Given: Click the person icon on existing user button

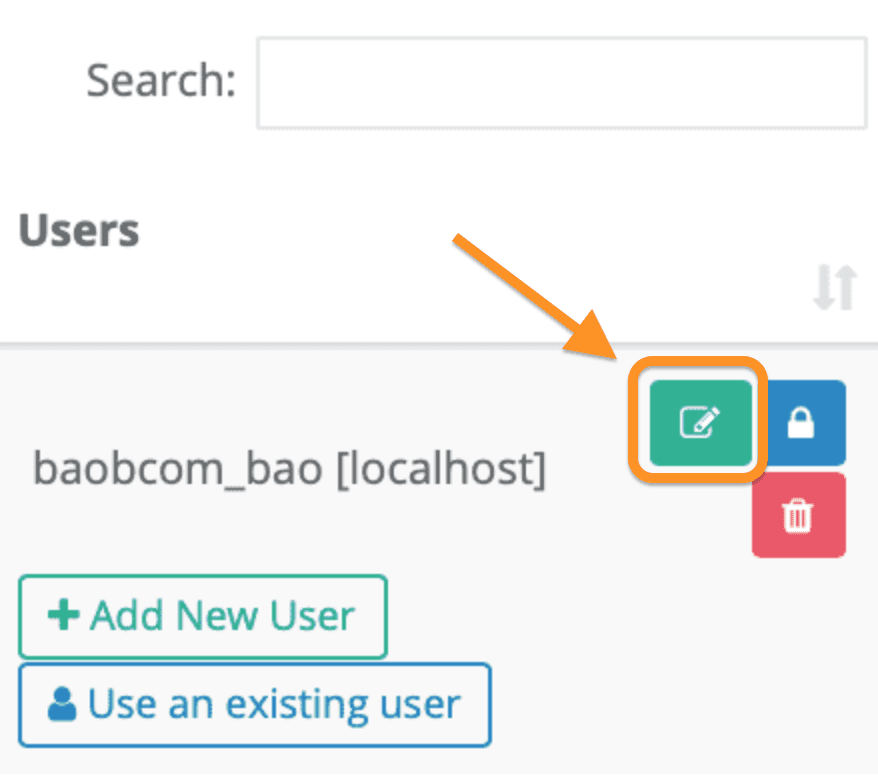Looking at the screenshot, I should (x=62, y=704).
